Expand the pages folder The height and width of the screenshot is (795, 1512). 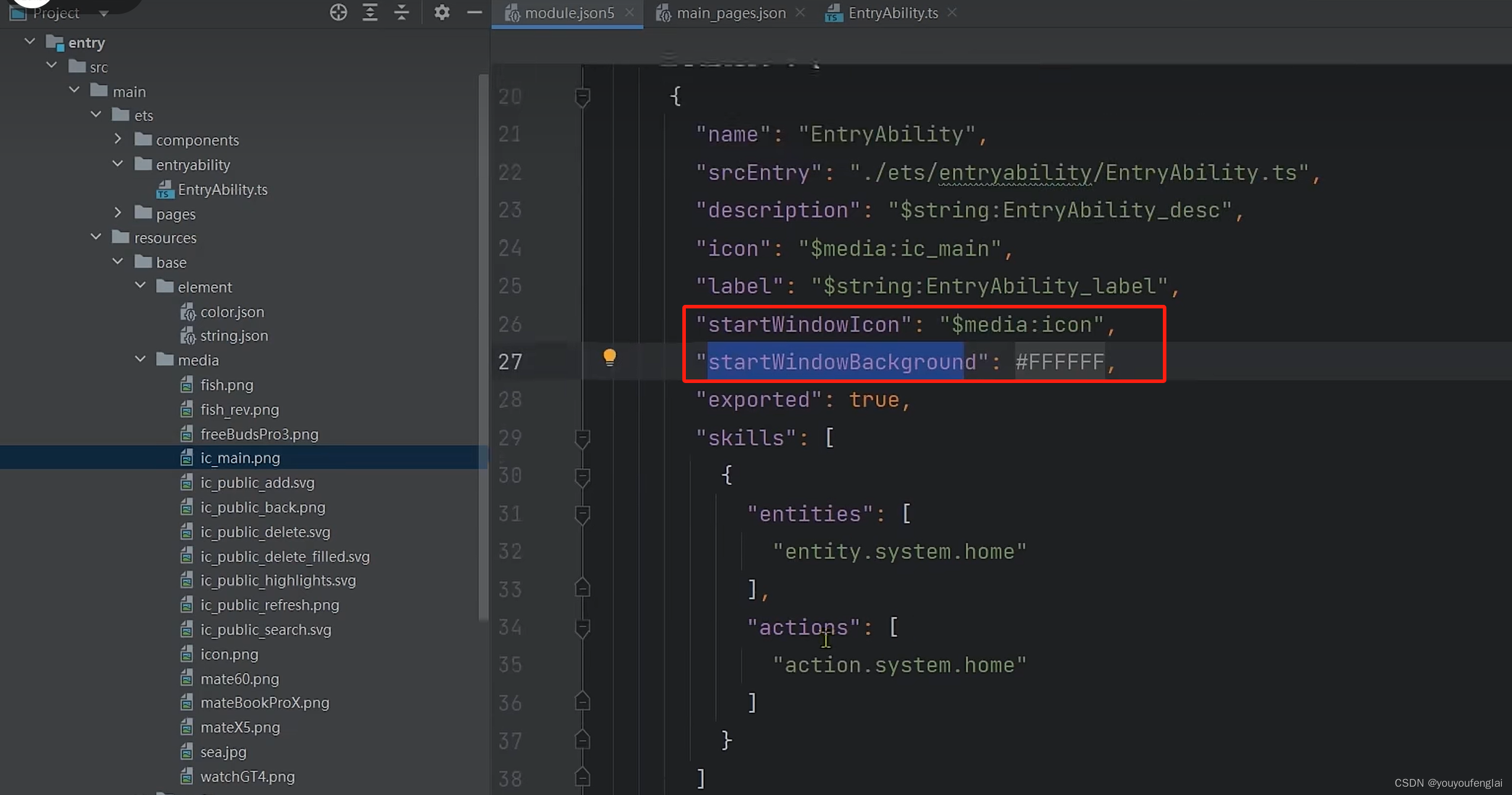[x=118, y=213]
